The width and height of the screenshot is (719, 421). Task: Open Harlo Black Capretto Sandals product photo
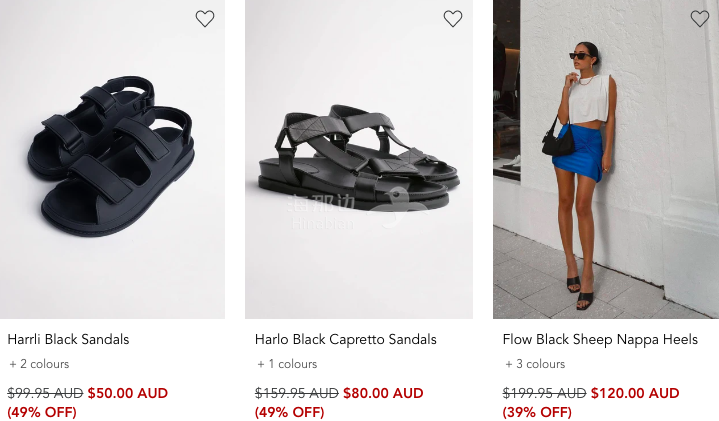coord(359,159)
